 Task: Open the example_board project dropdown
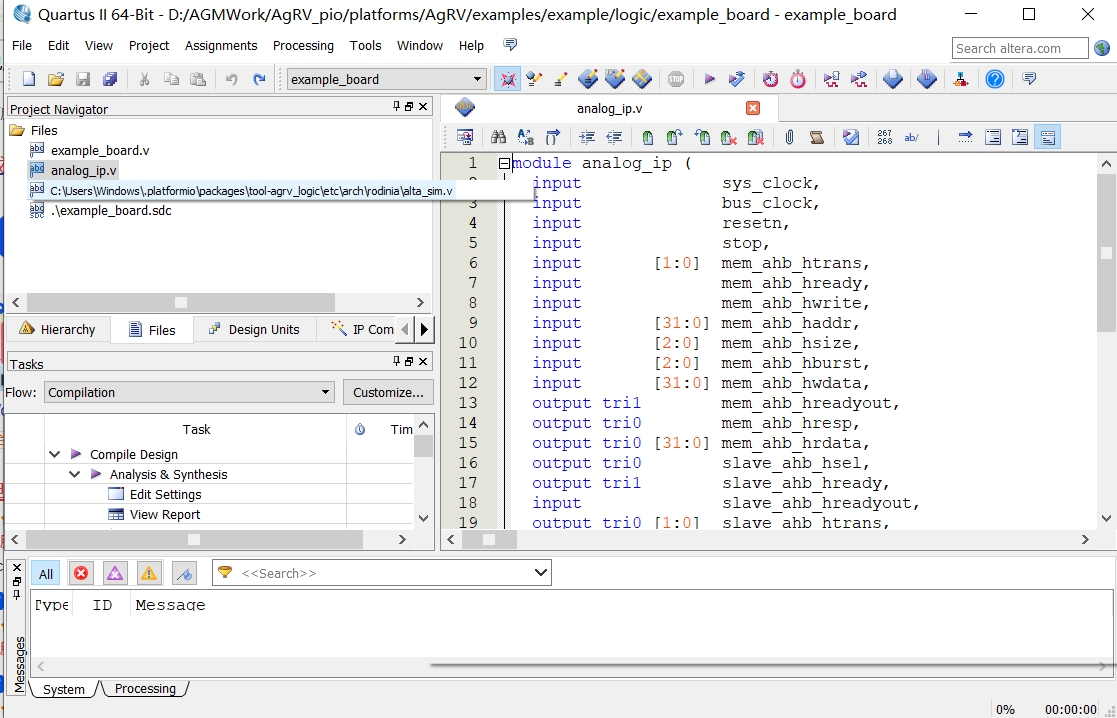tap(477, 79)
